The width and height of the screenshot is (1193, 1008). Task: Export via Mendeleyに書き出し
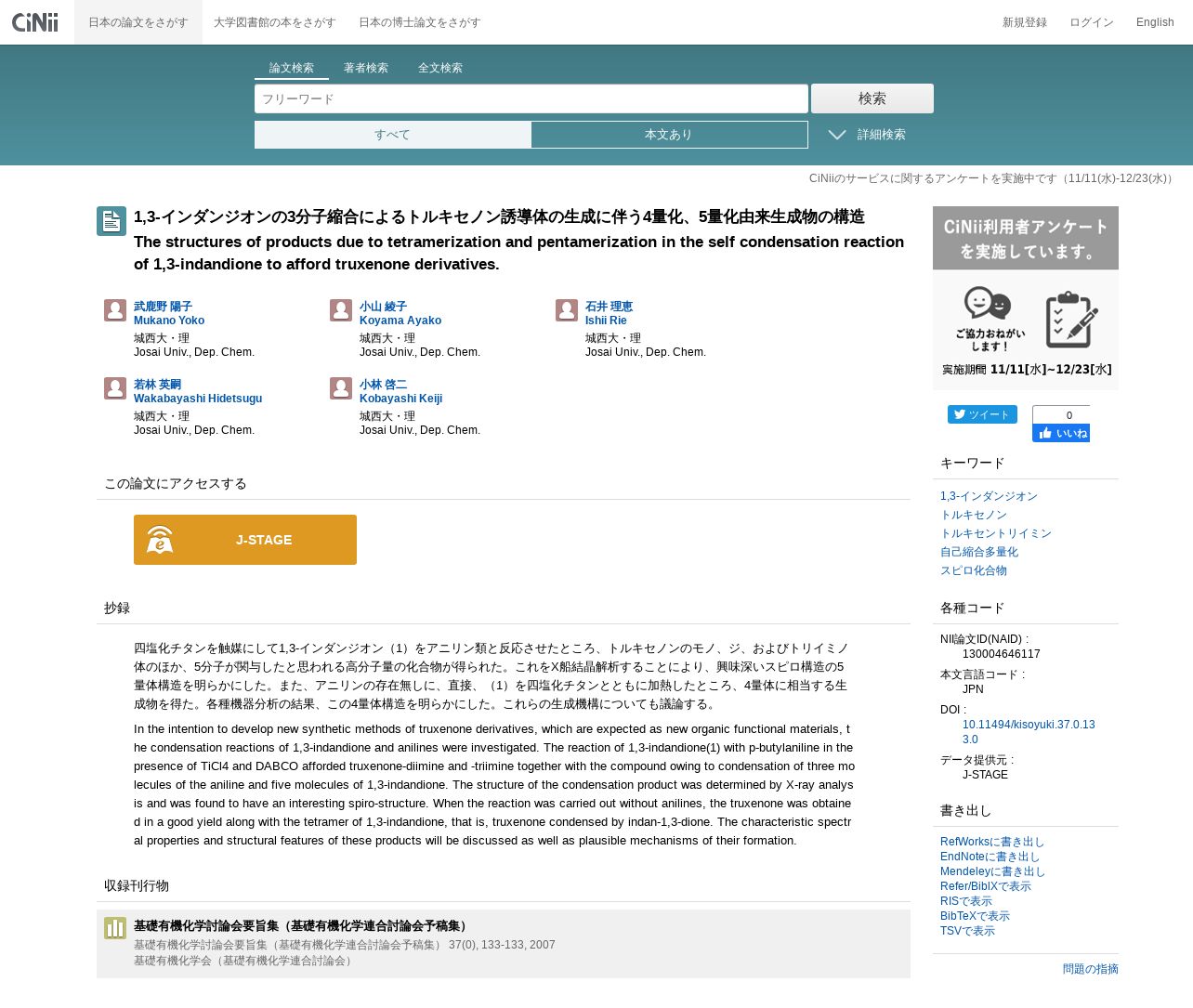(993, 871)
